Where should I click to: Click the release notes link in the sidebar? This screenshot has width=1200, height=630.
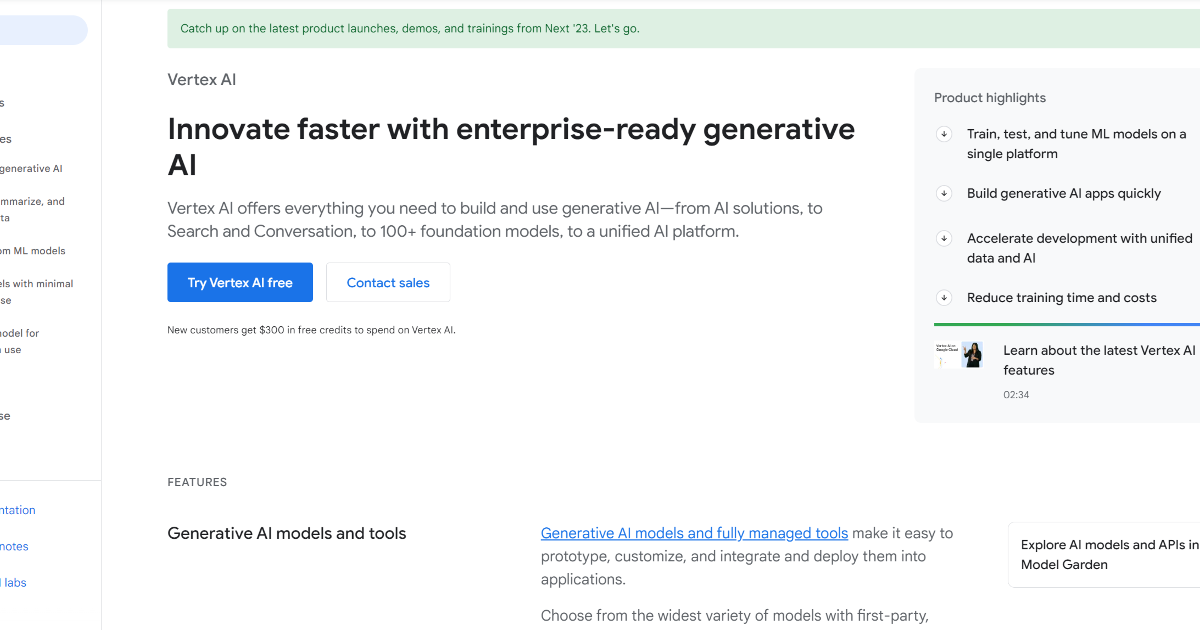point(14,545)
